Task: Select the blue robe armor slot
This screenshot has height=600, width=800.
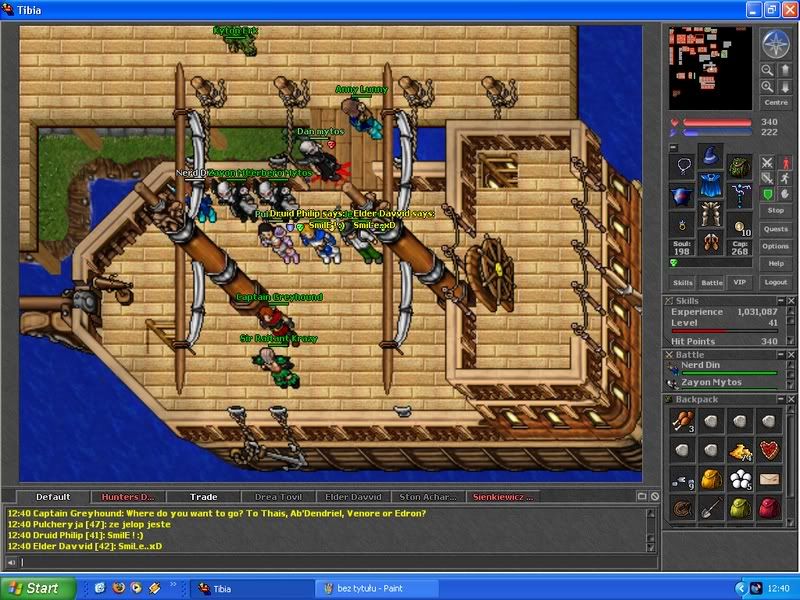Action: pos(710,185)
